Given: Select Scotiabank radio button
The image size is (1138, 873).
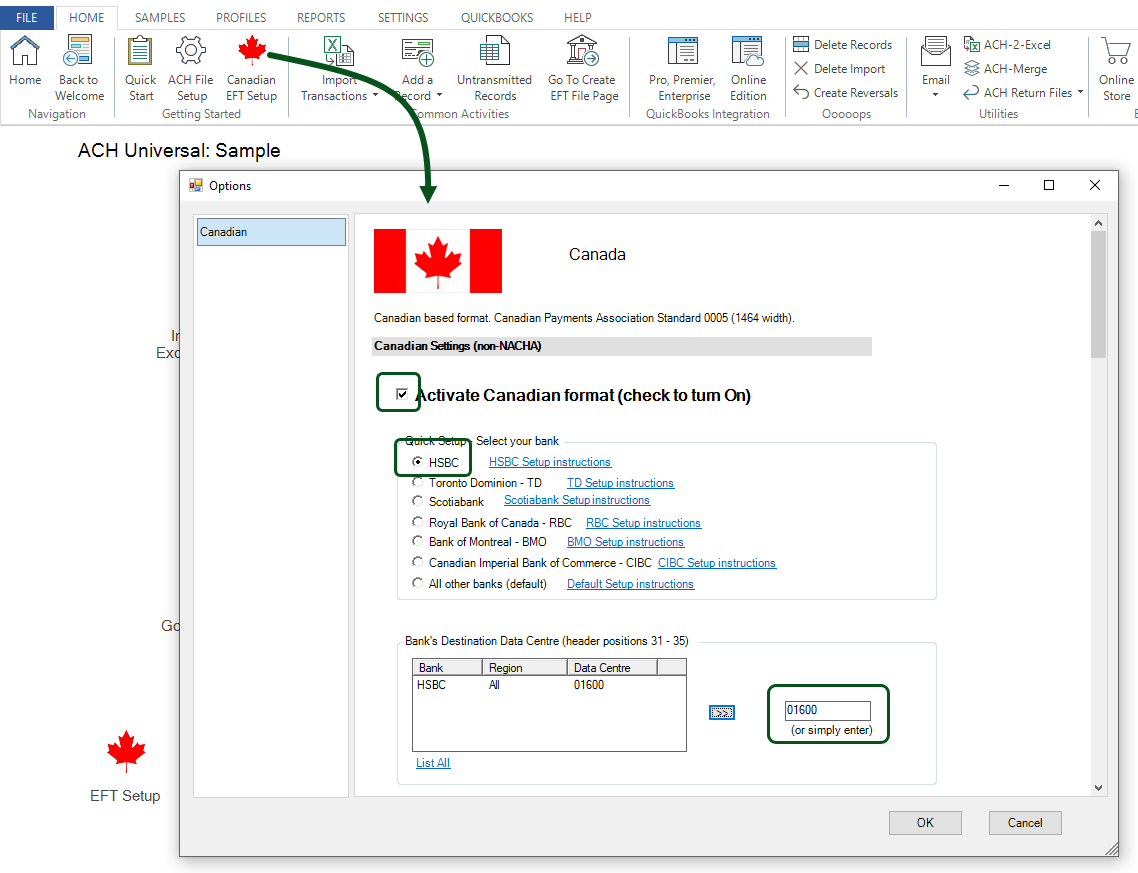Looking at the screenshot, I should click(x=418, y=501).
